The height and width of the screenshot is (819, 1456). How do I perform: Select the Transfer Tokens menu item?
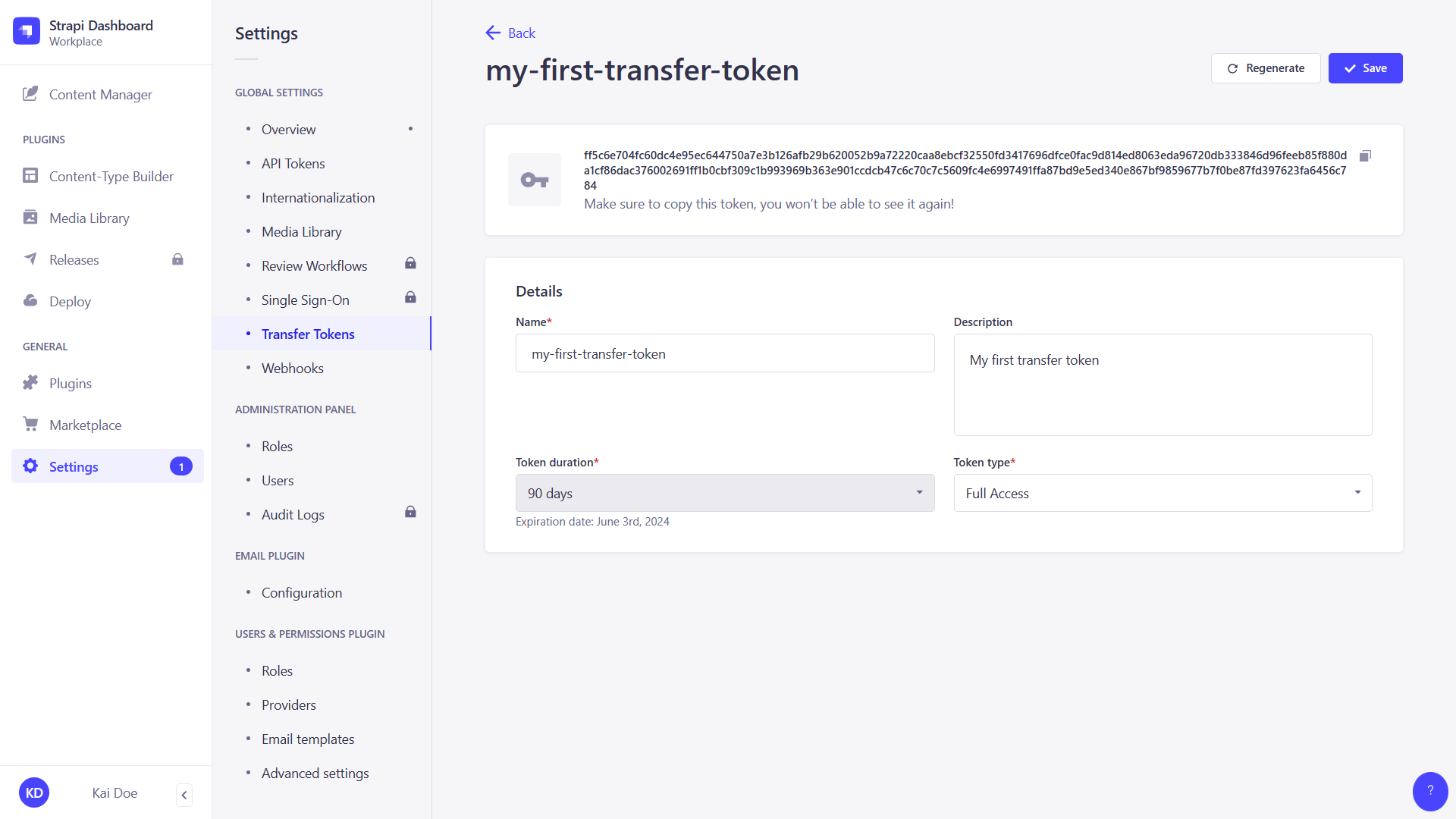[308, 333]
